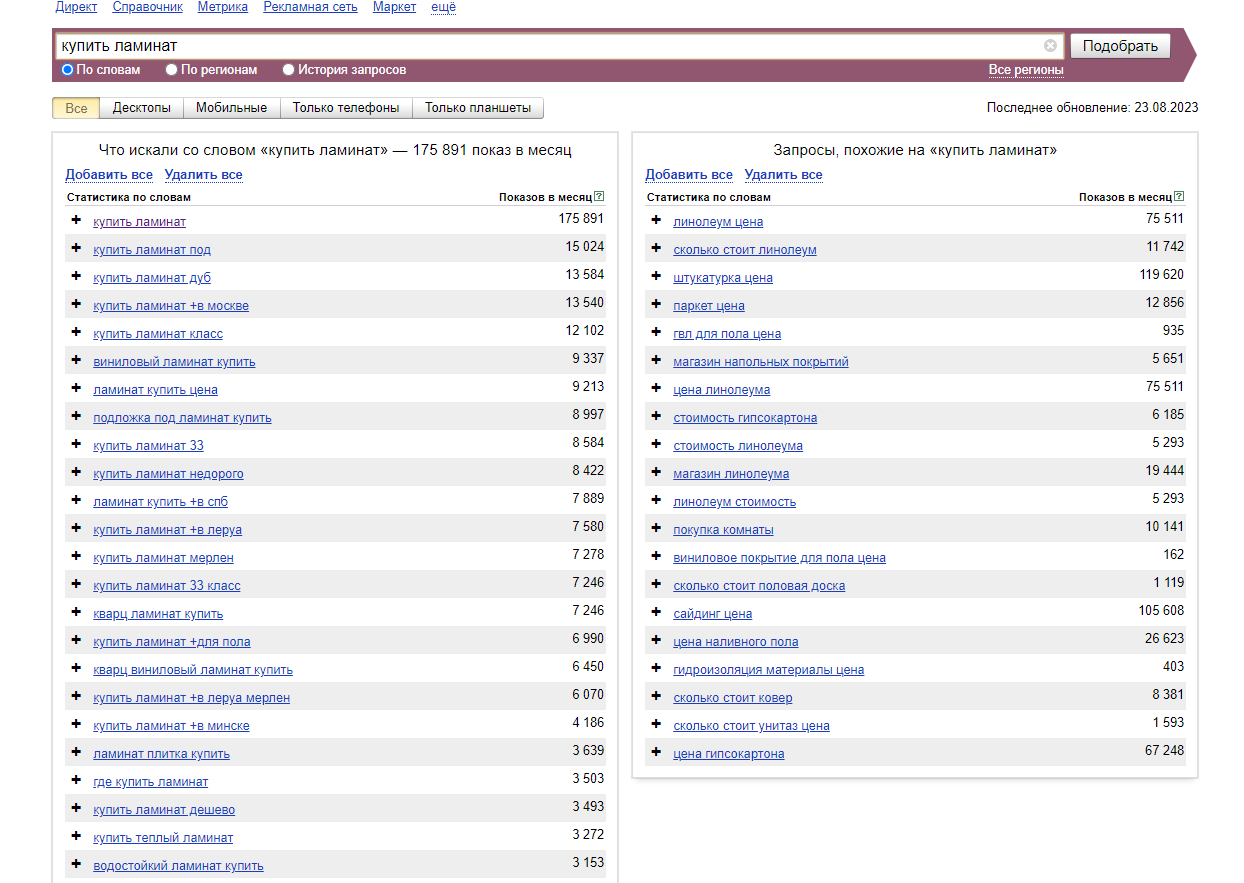The image size is (1244, 883).
Task: Open the 'Все регионы' region selector
Action: click(x=1026, y=70)
